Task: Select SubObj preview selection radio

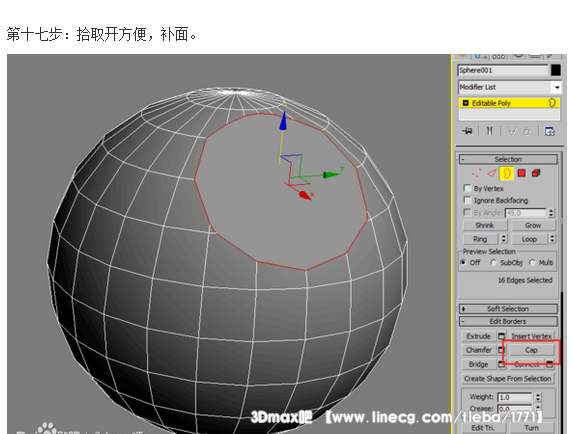Action: 494,263
